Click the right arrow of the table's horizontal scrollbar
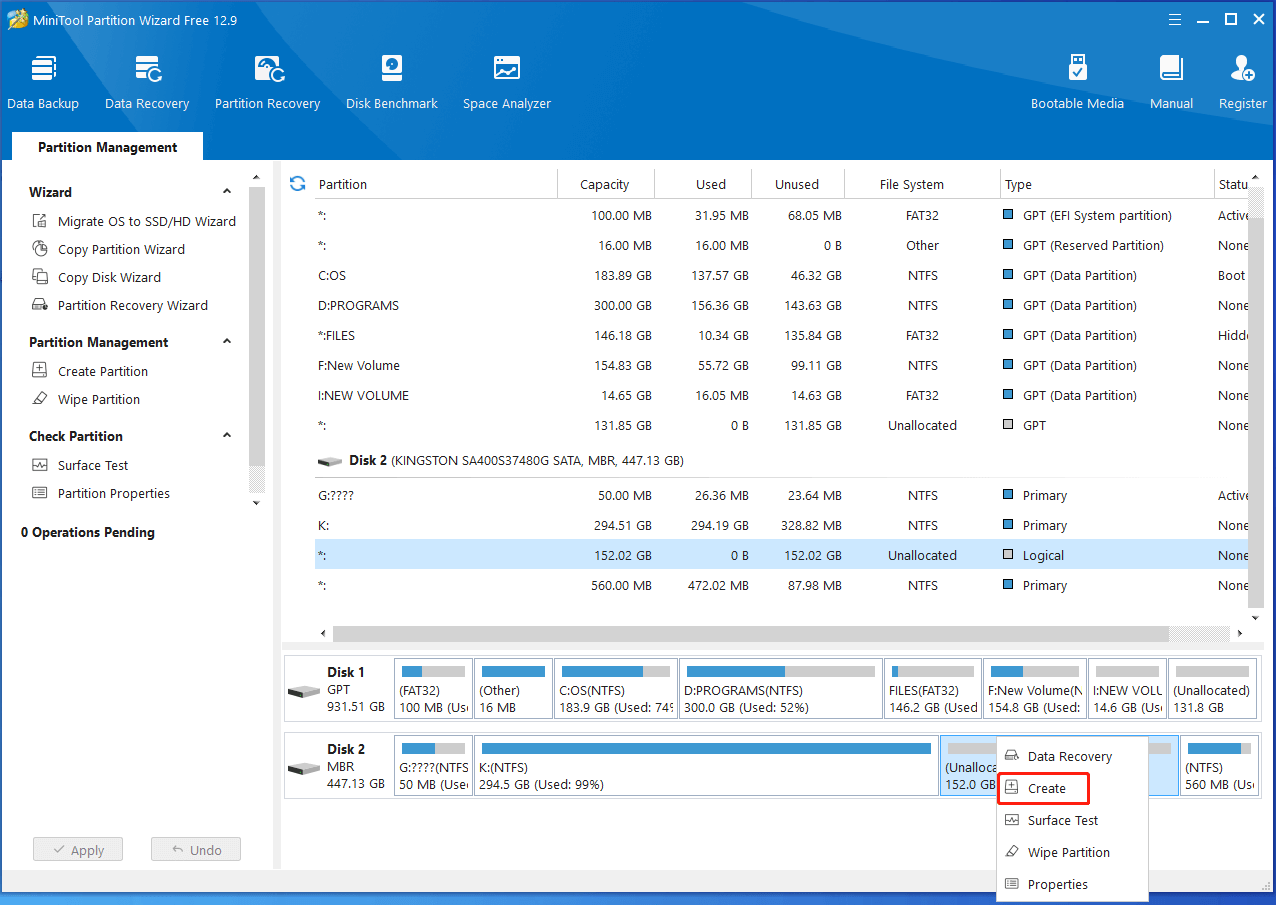This screenshot has width=1276, height=905. [1241, 634]
